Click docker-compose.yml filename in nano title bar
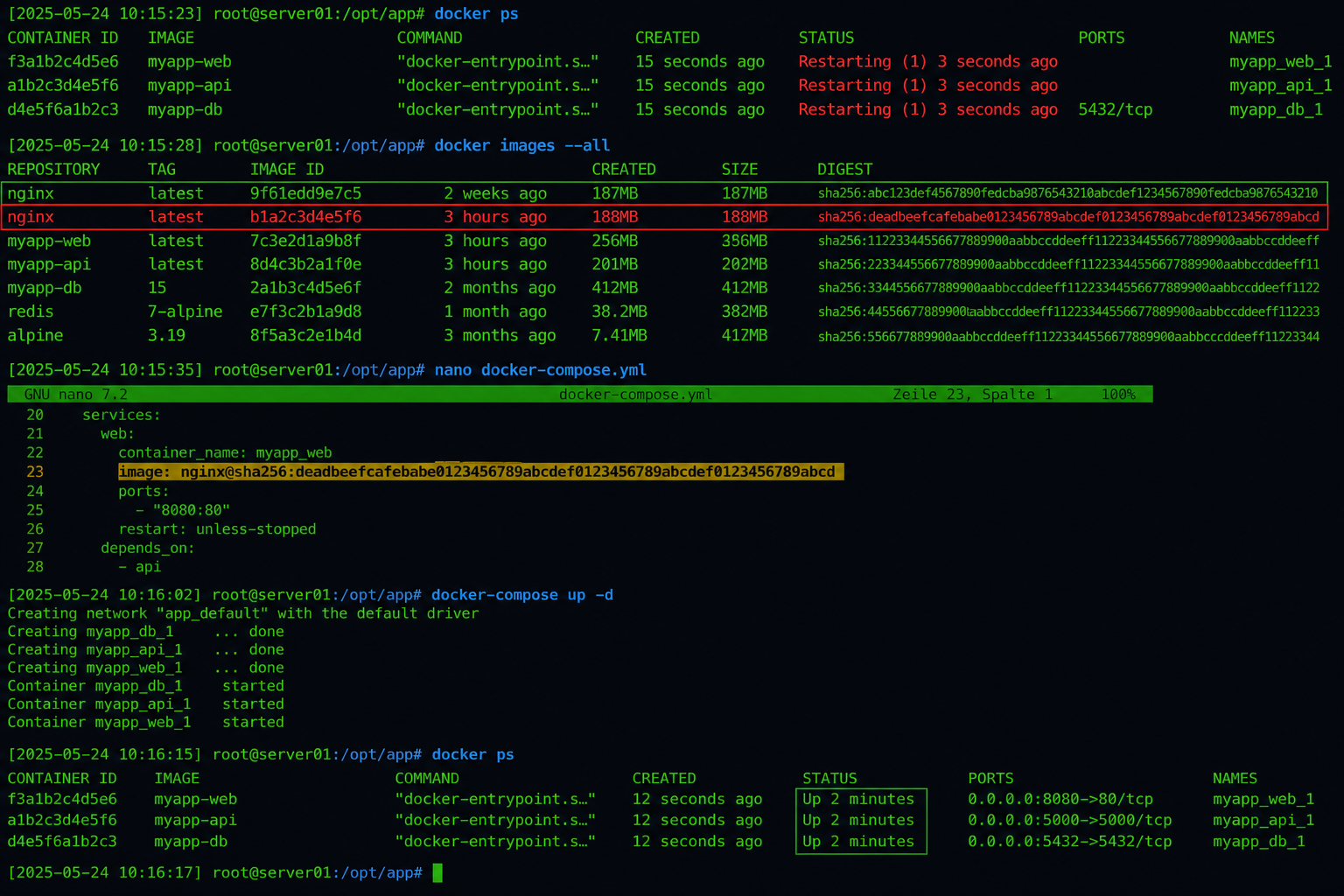Image resolution: width=1344 pixels, height=896 pixels. [635, 395]
